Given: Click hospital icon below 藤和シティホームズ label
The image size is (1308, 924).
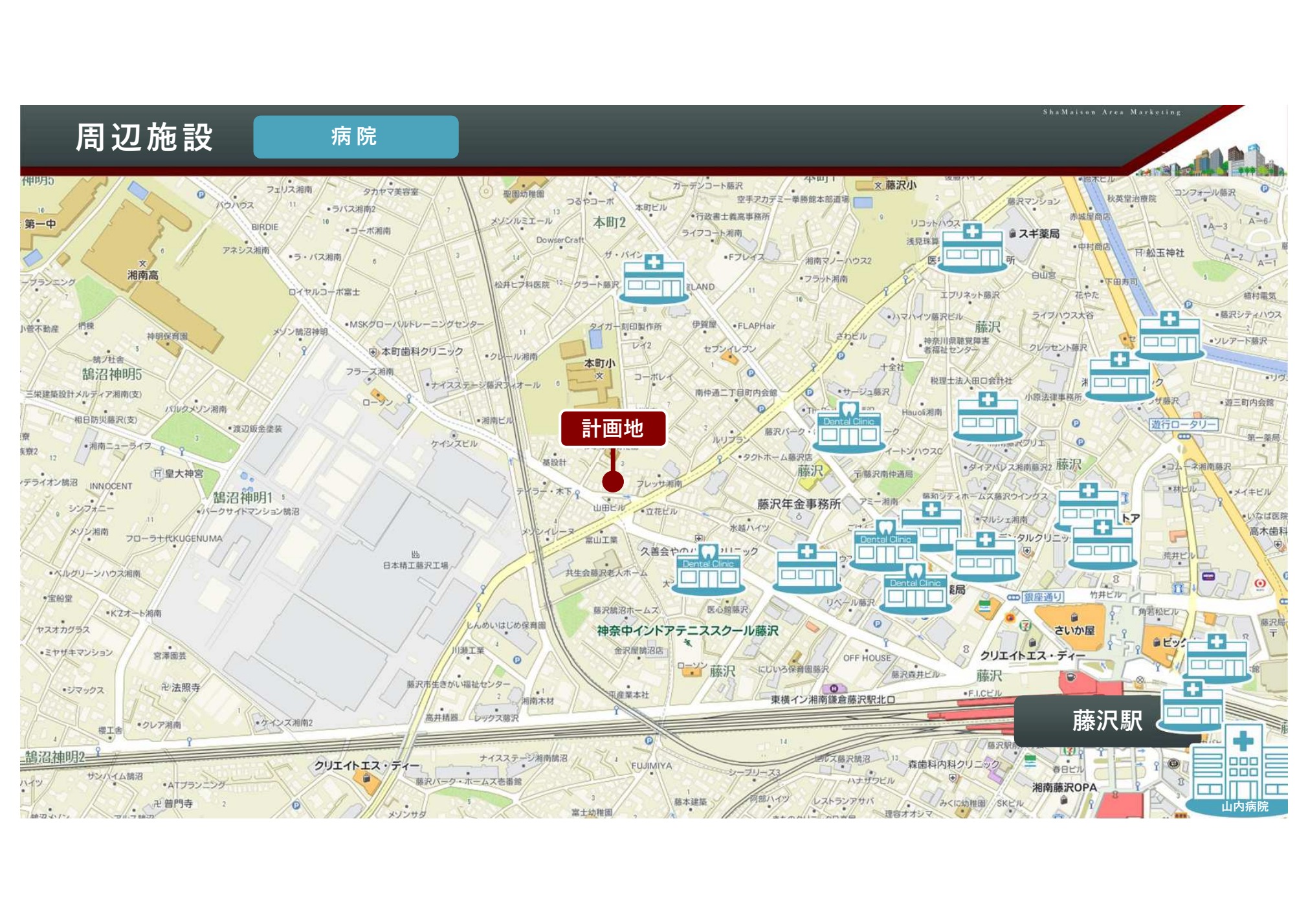Looking at the screenshot, I should coord(932,526).
